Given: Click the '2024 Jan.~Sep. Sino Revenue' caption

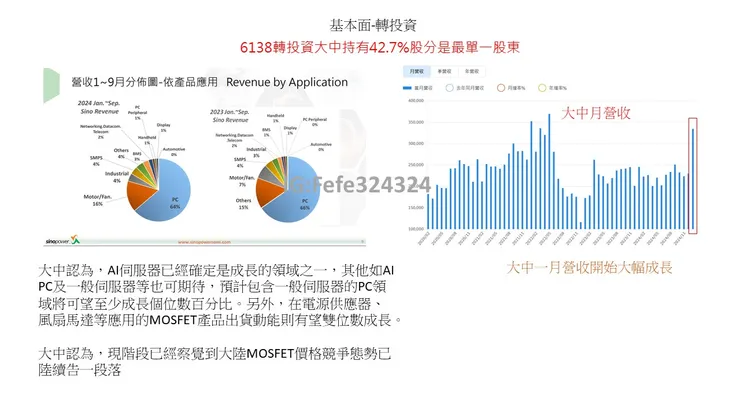Looking at the screenshot, I should click(x=100, y=107).
